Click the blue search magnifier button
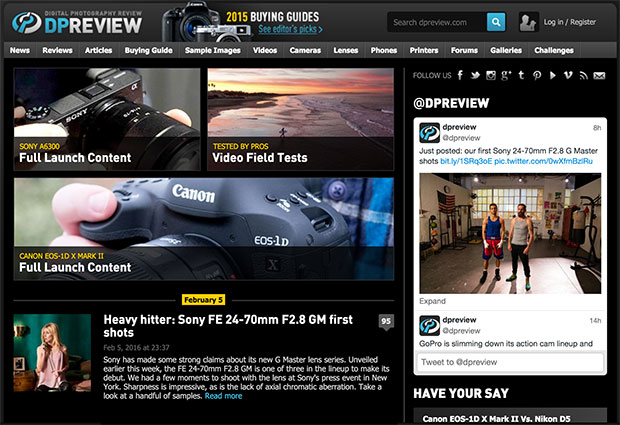This screenshot has width=620, height=425. [x=496, y=22]
